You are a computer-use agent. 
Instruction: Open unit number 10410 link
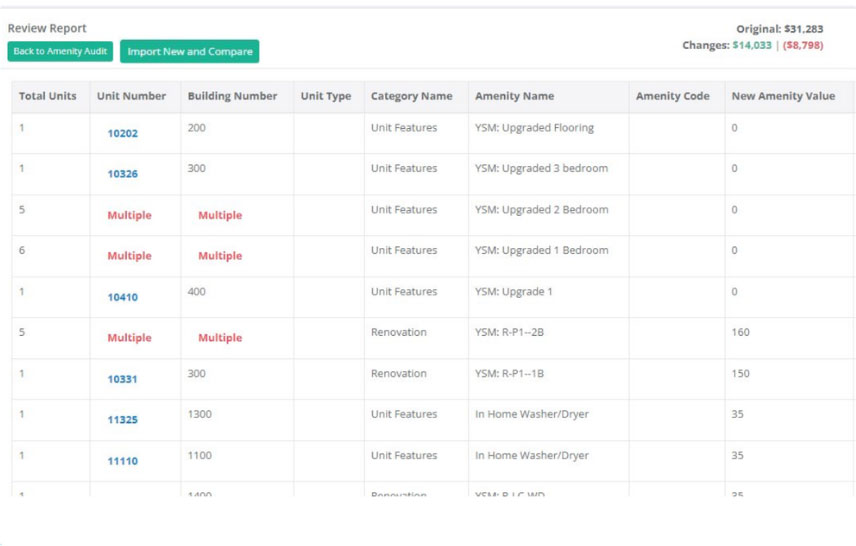[122, 297]
